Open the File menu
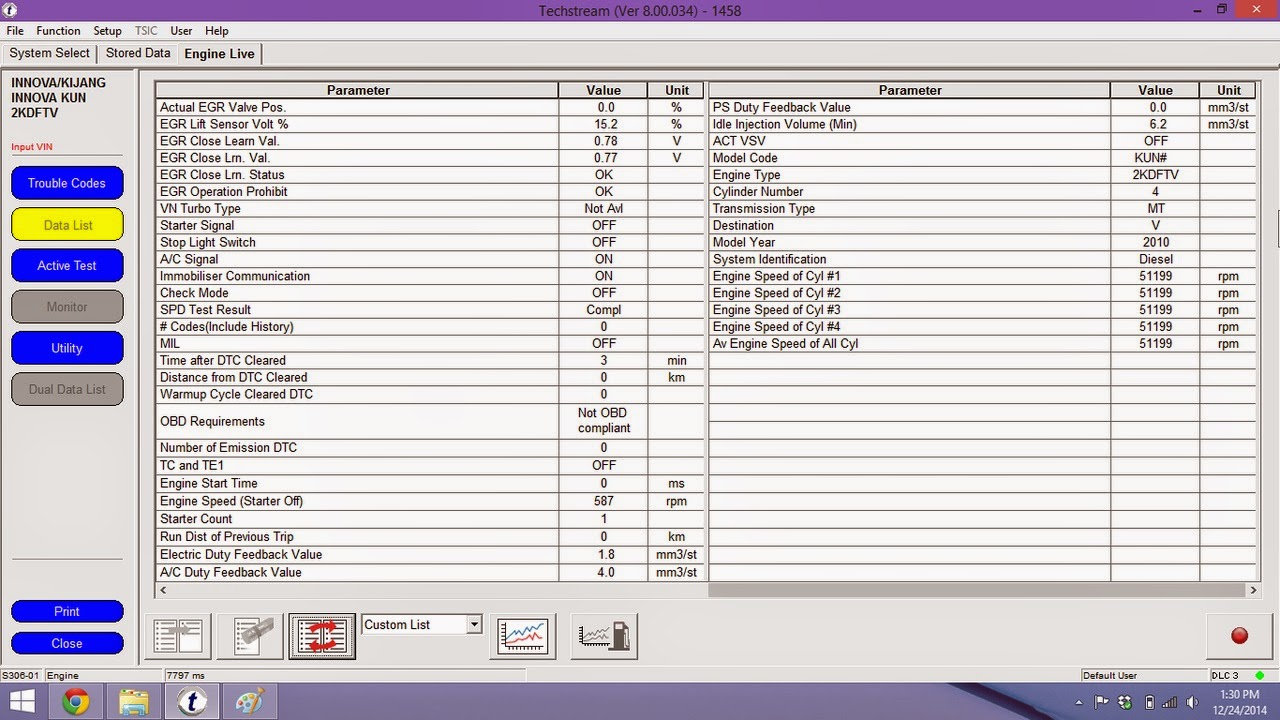The image size is (1280, 720). tap(15, 31)
